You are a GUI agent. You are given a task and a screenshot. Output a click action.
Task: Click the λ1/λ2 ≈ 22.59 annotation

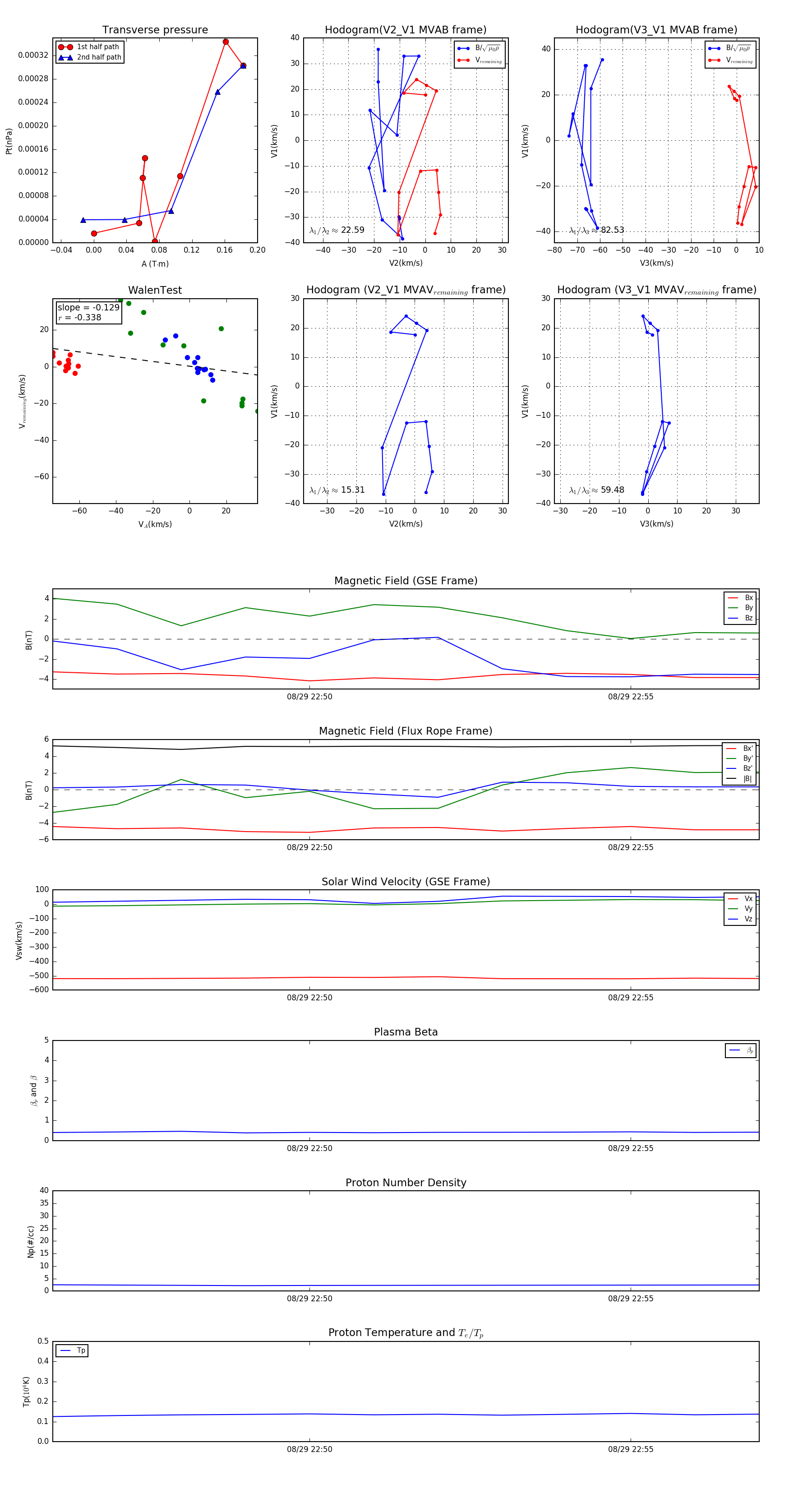(x=337, y=230)
